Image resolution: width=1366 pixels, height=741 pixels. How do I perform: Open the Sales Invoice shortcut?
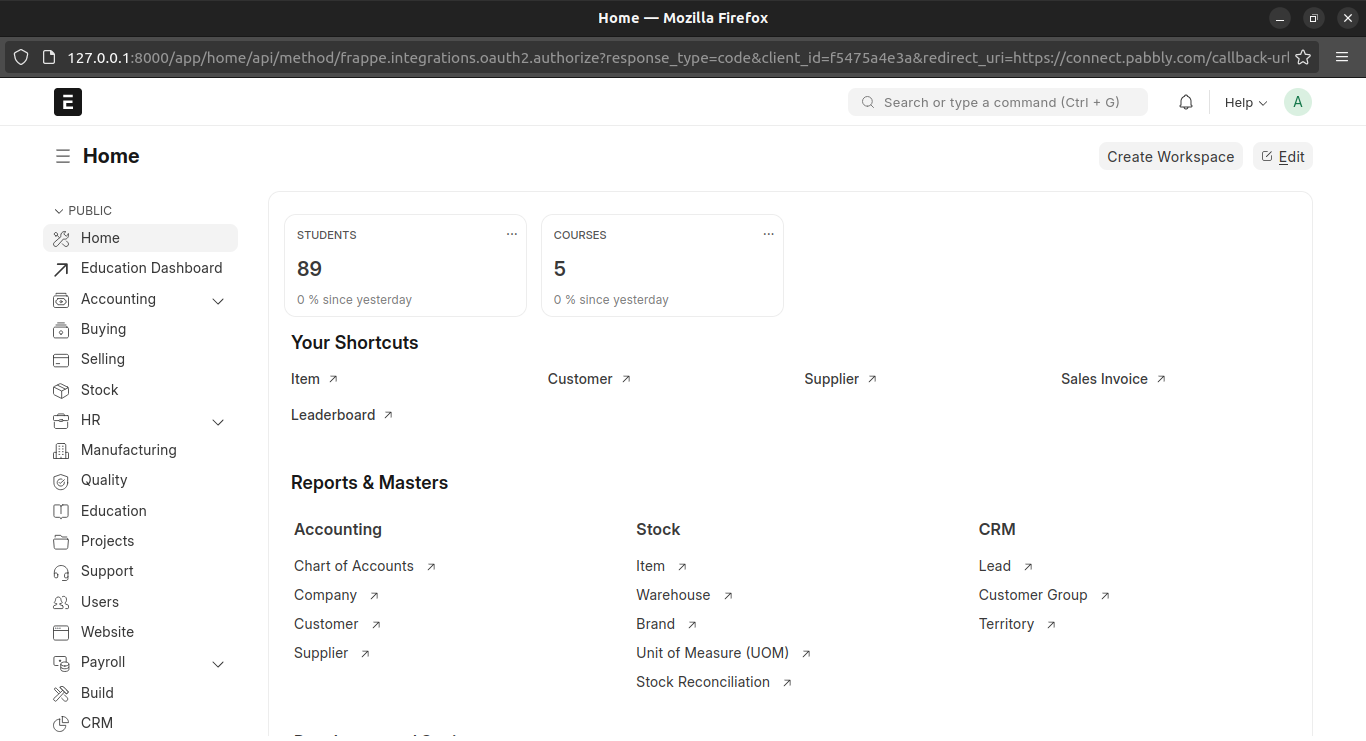pyautogui.click(x=1114, y=379)
